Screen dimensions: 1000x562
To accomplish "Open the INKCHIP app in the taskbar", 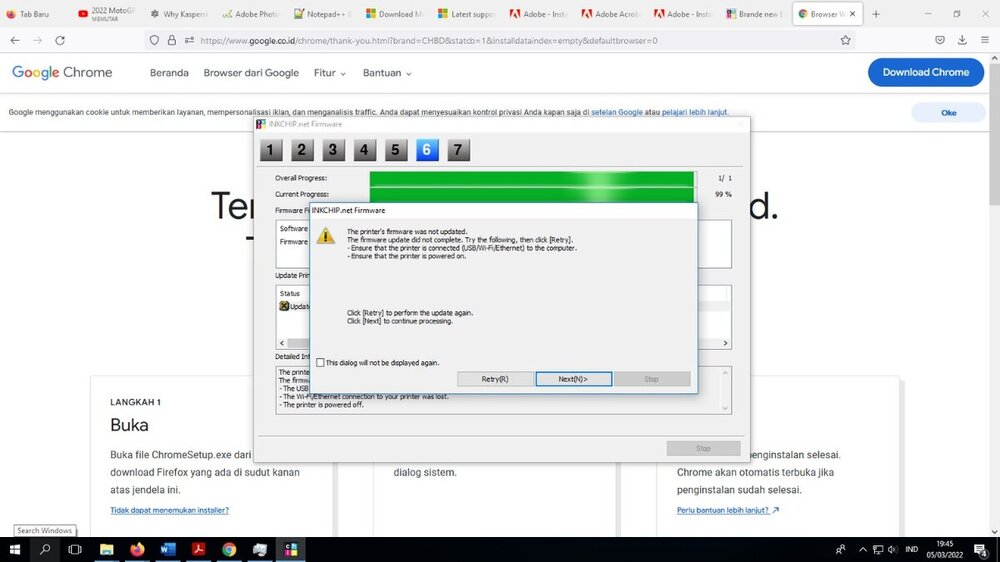I will click(x=291, y=549).
